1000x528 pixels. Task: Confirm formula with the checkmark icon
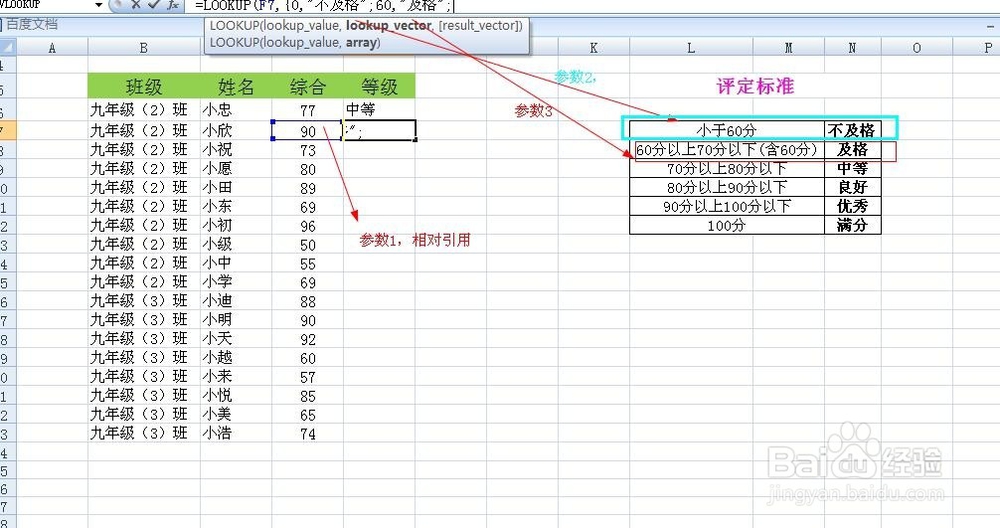(154, 5)
